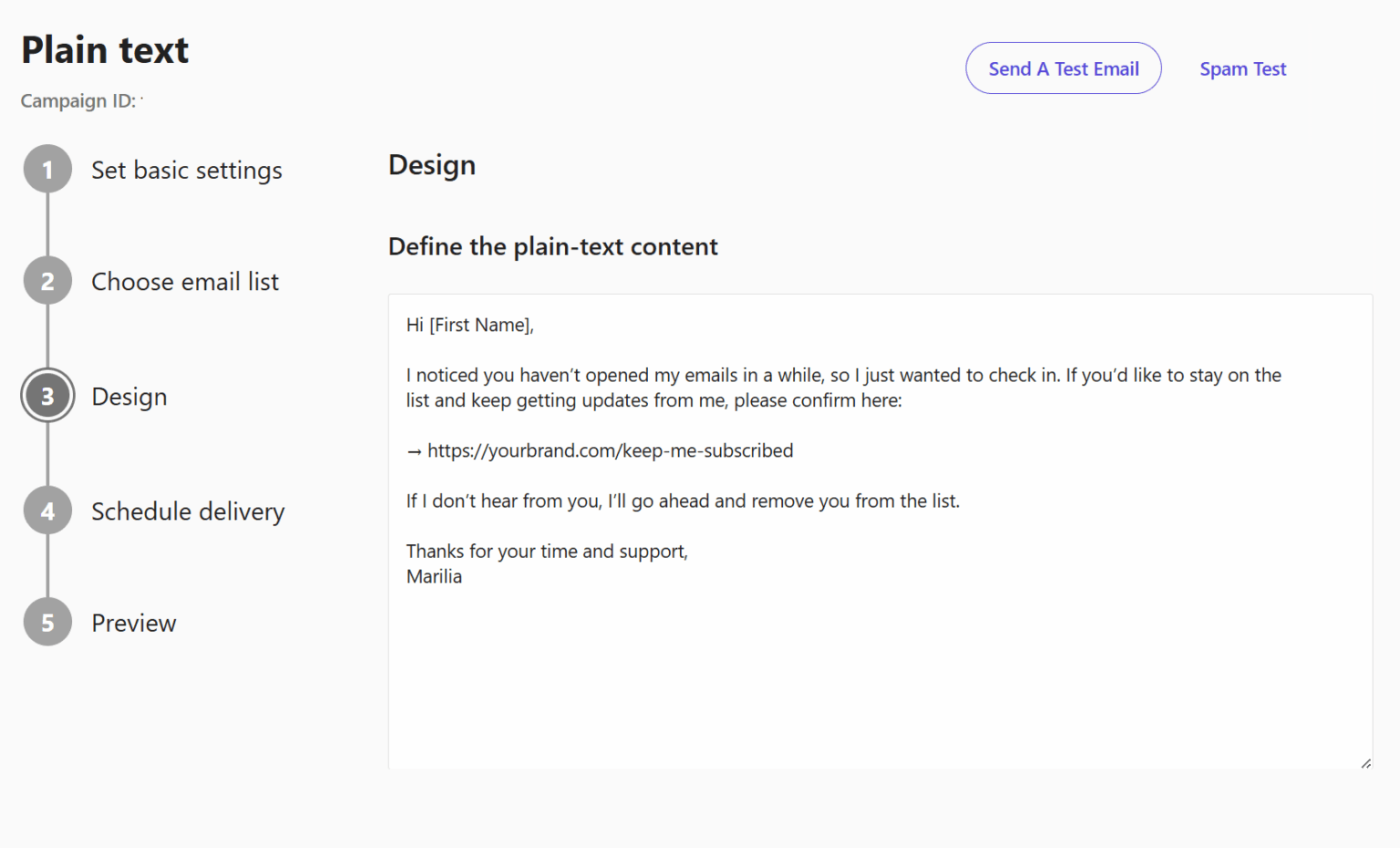Open the Choose email list step
The image size is (1400, 848).
pyautogui.click(x=184, y=282)
